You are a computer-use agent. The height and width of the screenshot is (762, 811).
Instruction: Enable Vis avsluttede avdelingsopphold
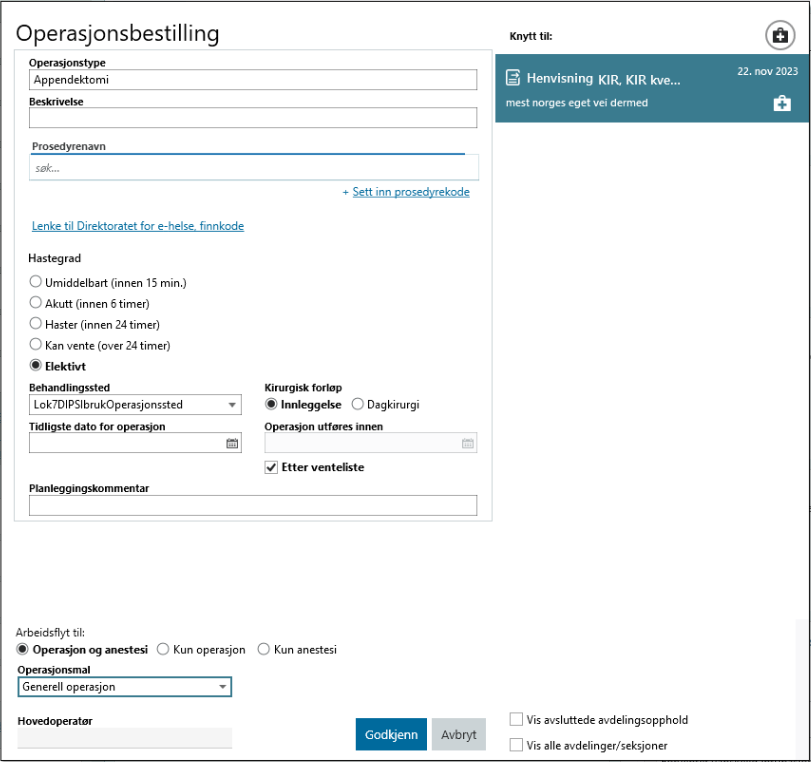click(516, 719)
